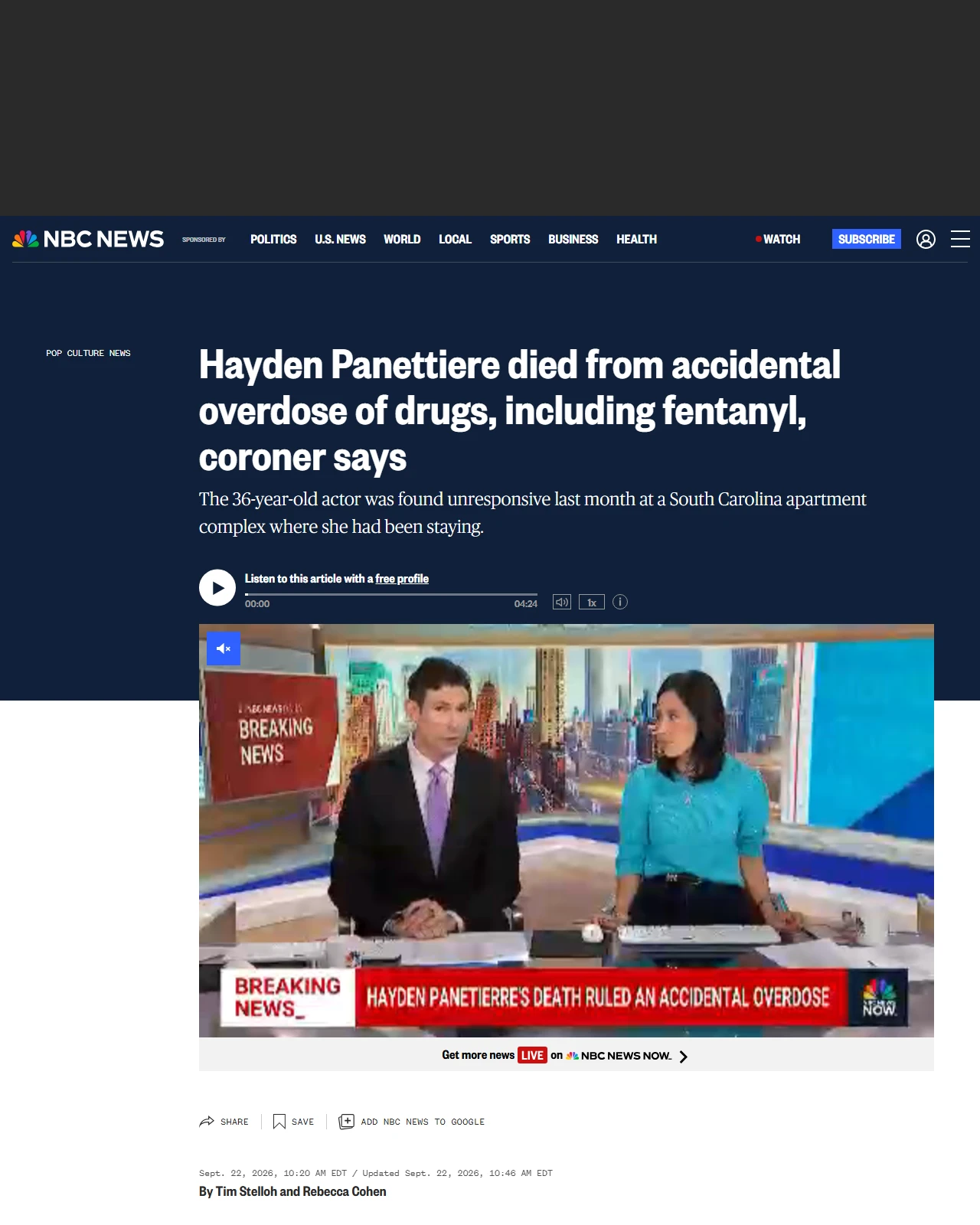
Task: Click the breaking news video thumbnail
Action: coord(567,831)
